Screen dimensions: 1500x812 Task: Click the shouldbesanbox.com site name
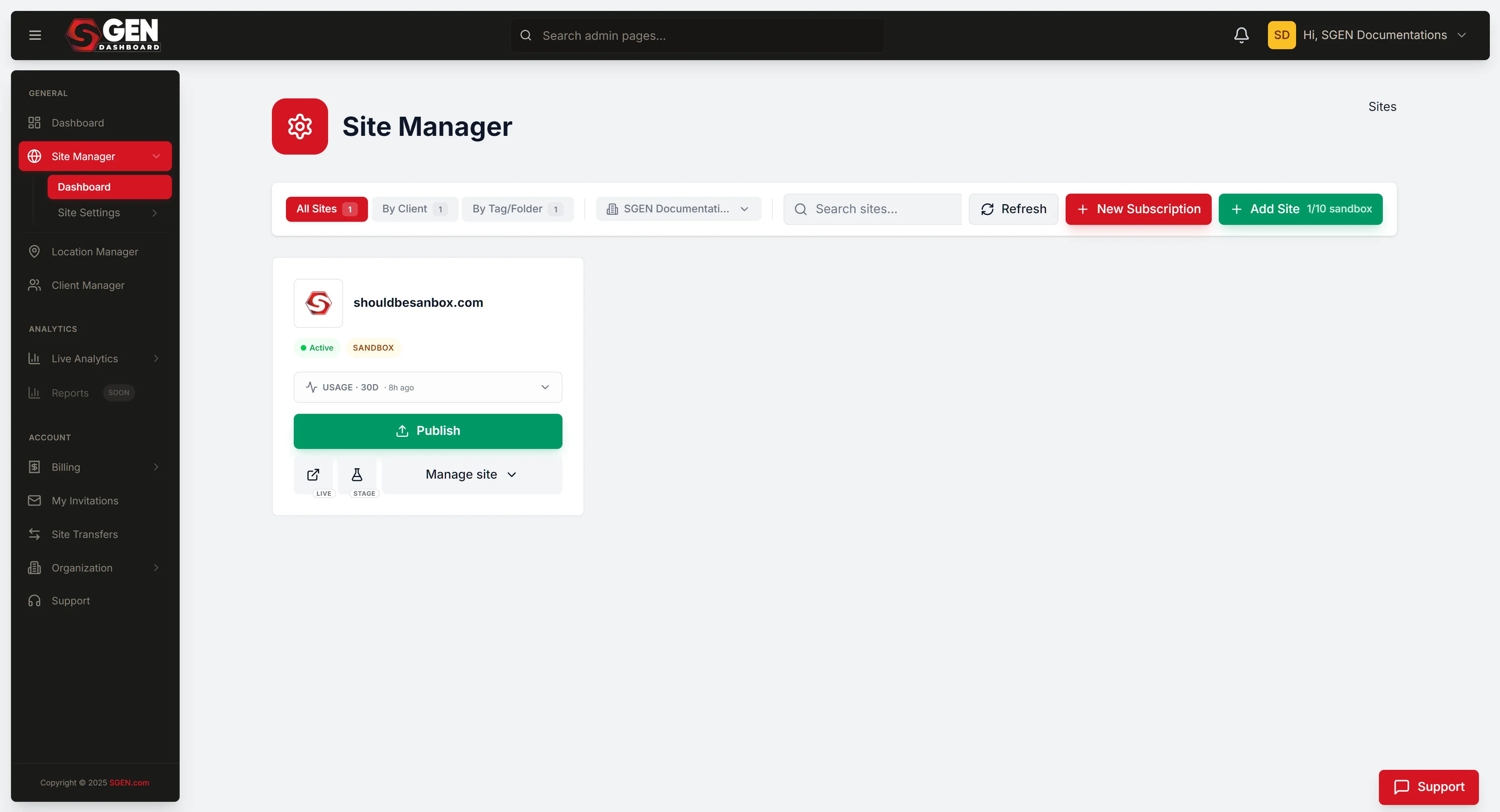418,303
